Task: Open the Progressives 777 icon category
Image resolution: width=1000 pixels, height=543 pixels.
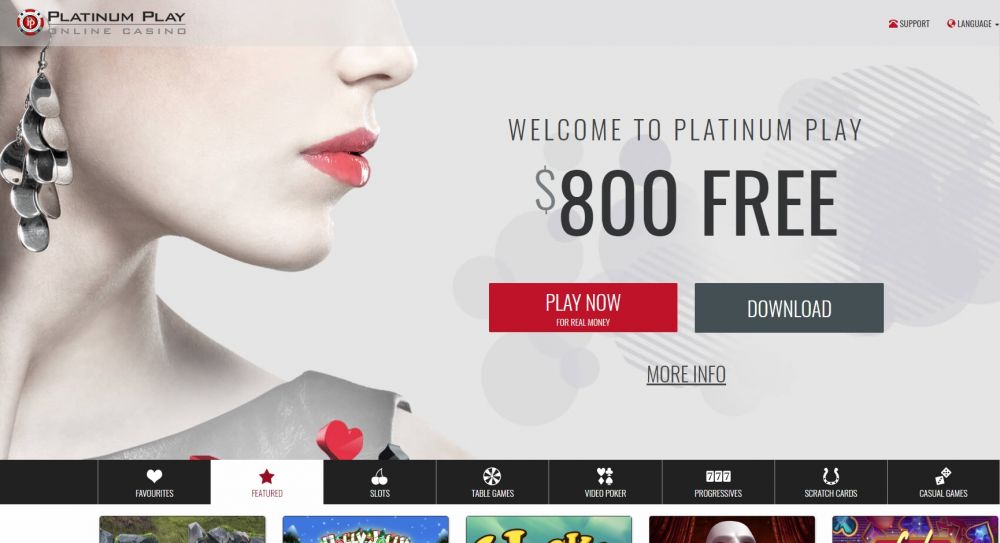Action: click(x=718, y=476)
